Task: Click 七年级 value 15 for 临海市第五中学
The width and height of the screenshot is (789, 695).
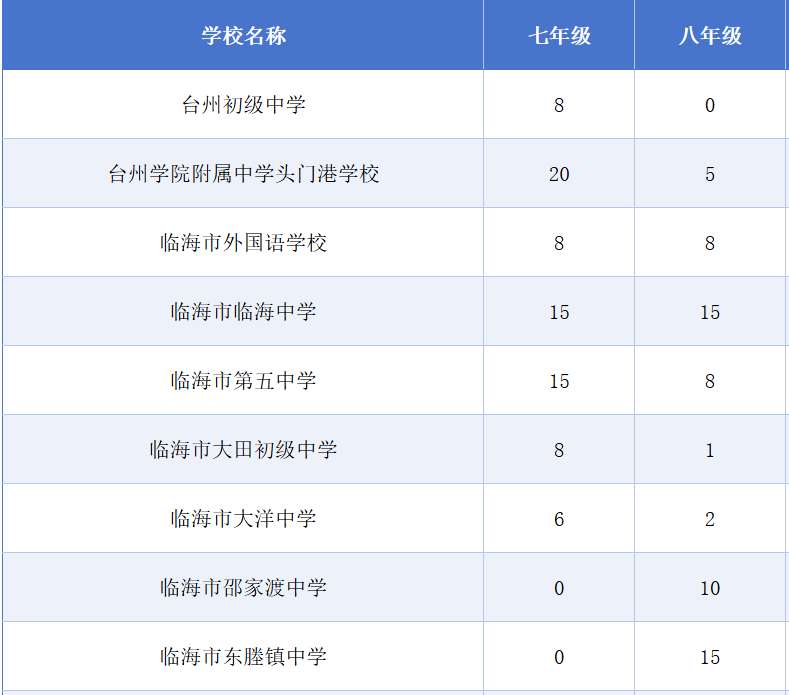Action: click(559, 380)
